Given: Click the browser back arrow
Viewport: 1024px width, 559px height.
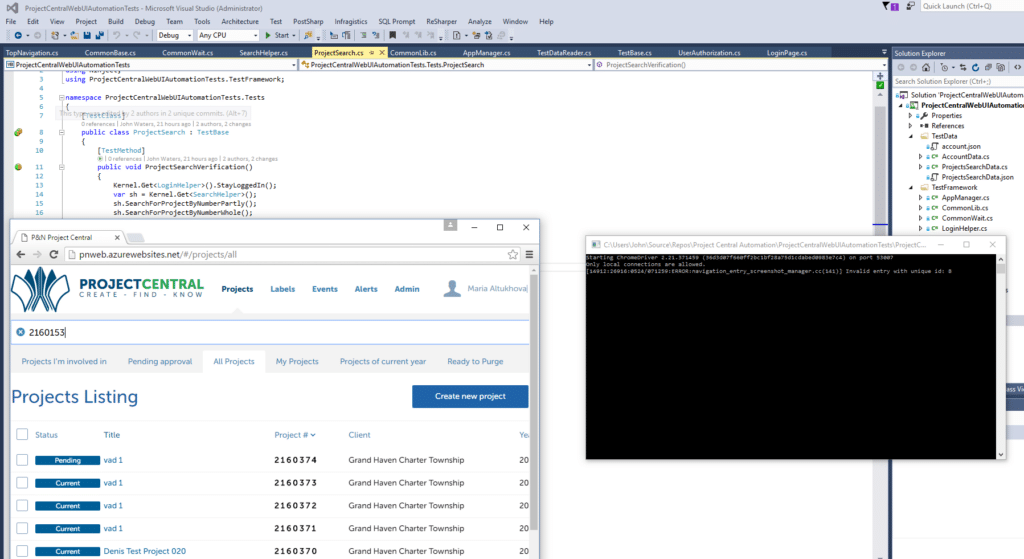Looking at the screenshot, I should (x=21, y=255).
